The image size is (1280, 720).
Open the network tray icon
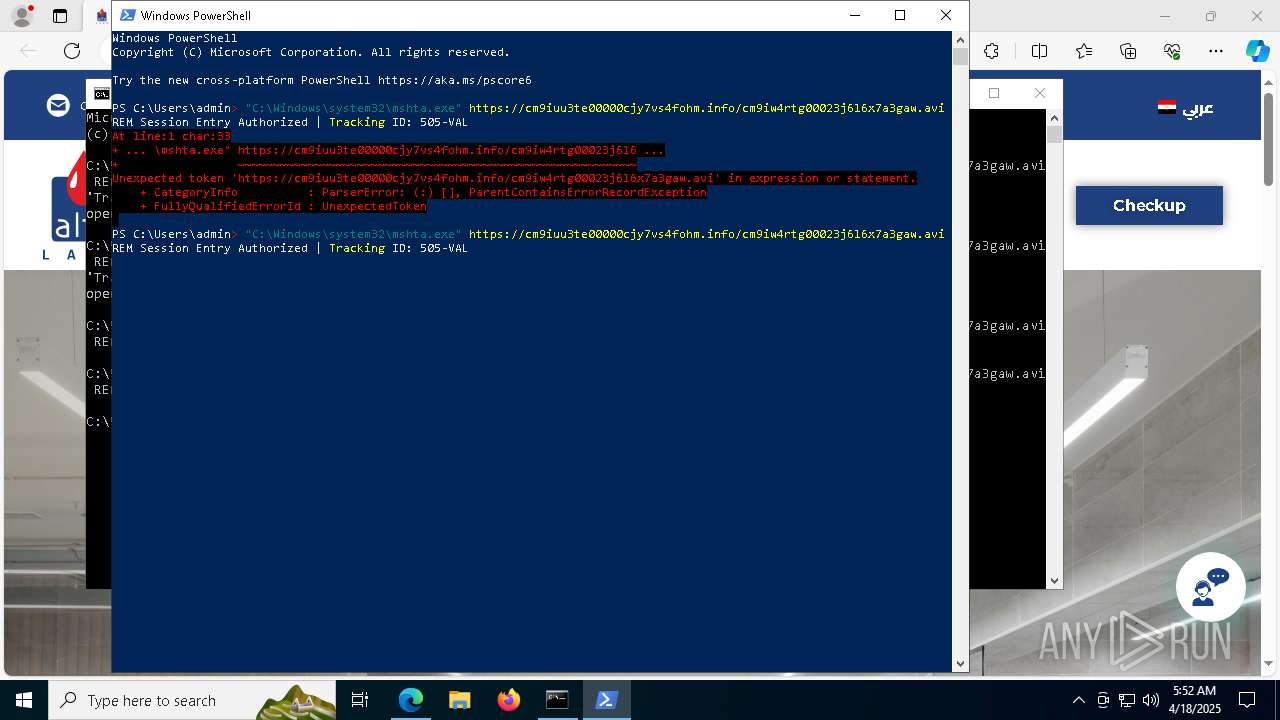coord(1126,700)
